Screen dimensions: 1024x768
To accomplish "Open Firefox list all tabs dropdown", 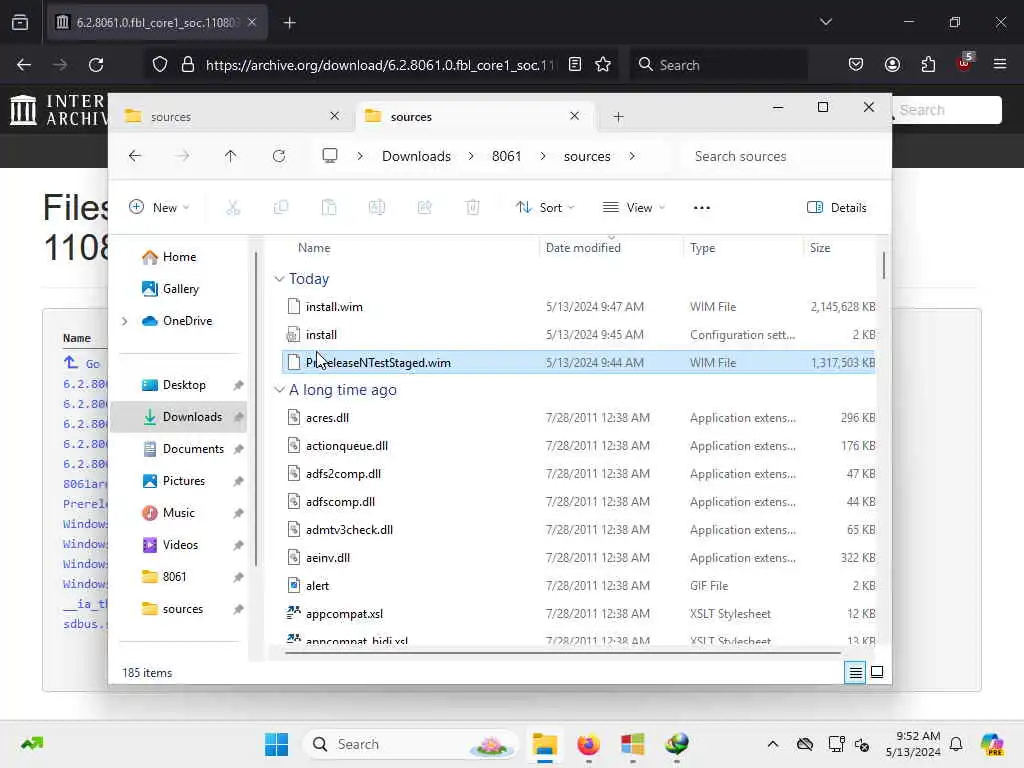I will [x=825, y=22].
